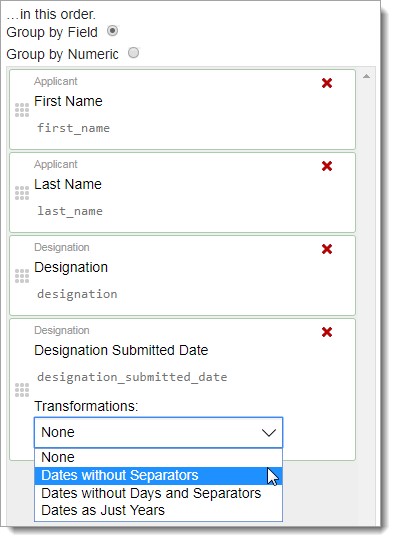Remove the Last Name field with red X
This screenshot has width=396, height=542.
click(327, 166)
